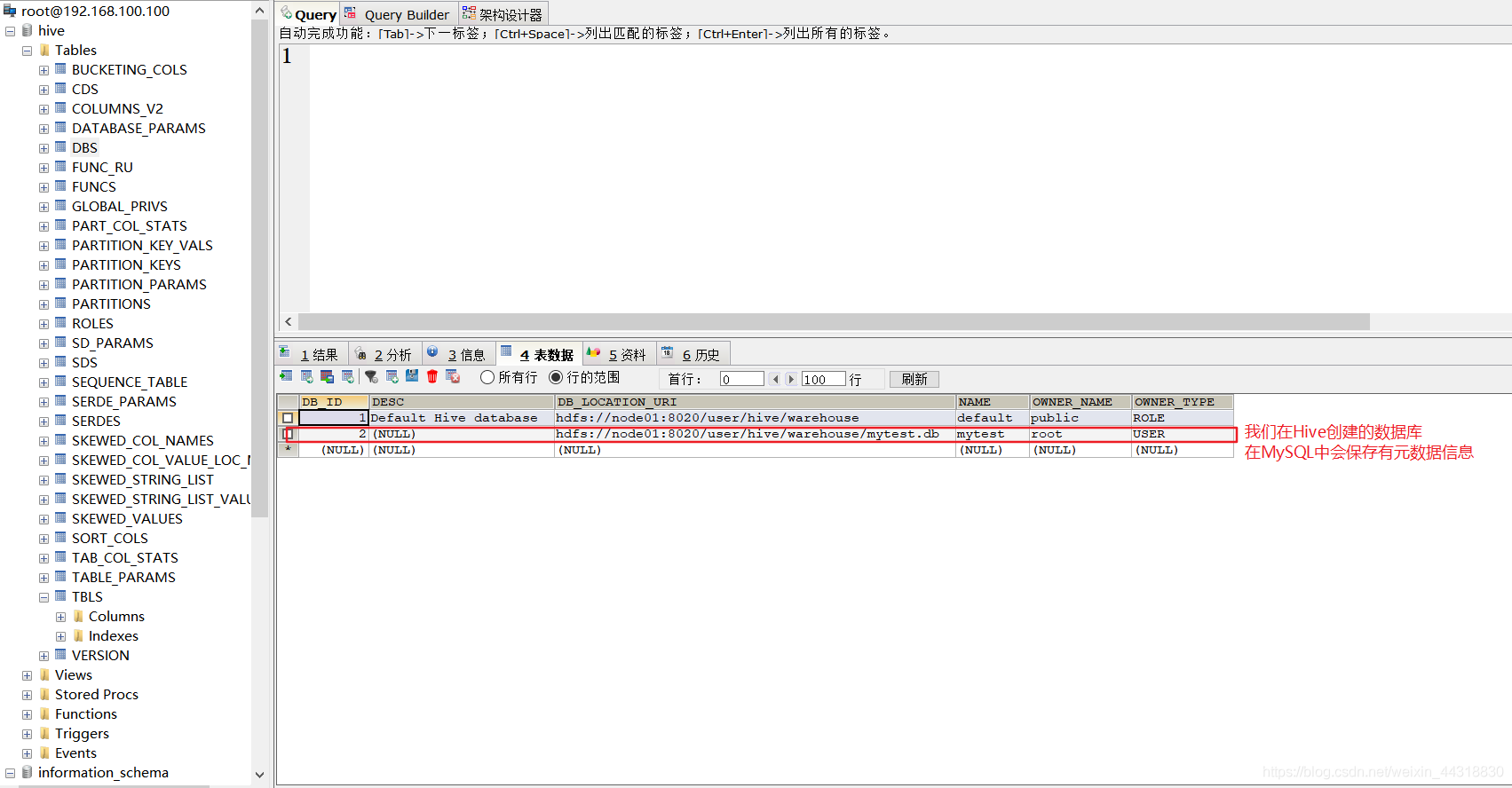
Task: Click the TBLS table icon in tree
Action: [x=60, y=595]
